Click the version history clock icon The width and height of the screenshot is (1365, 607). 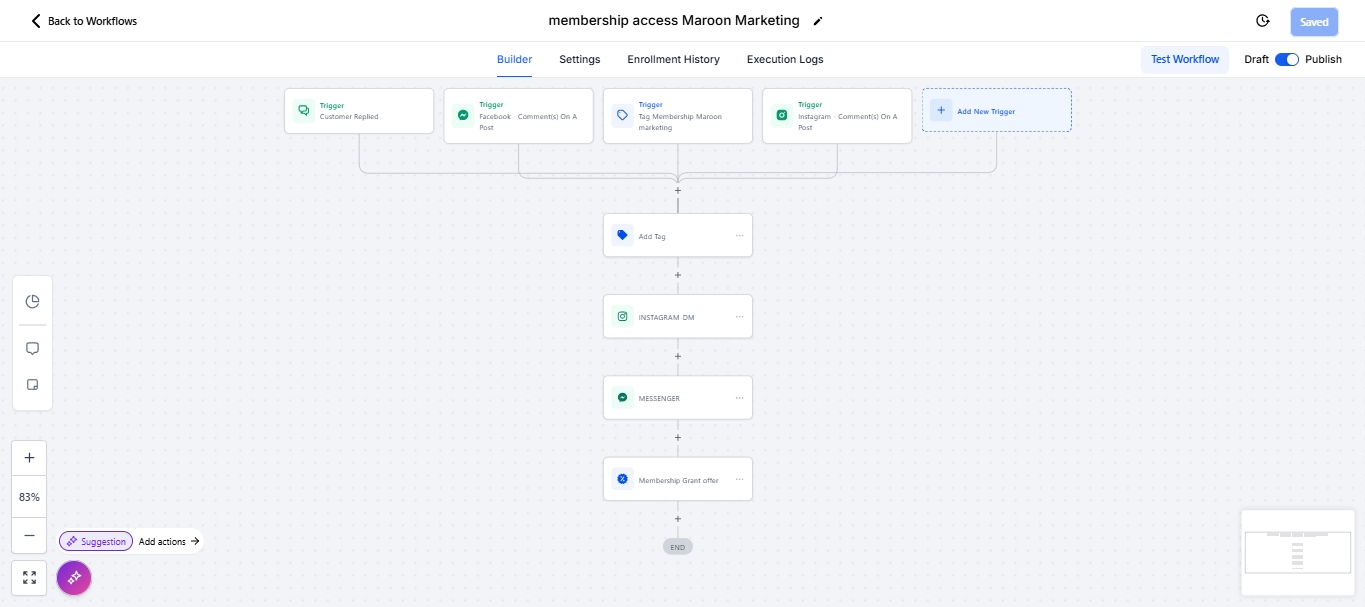(1263, 21)
